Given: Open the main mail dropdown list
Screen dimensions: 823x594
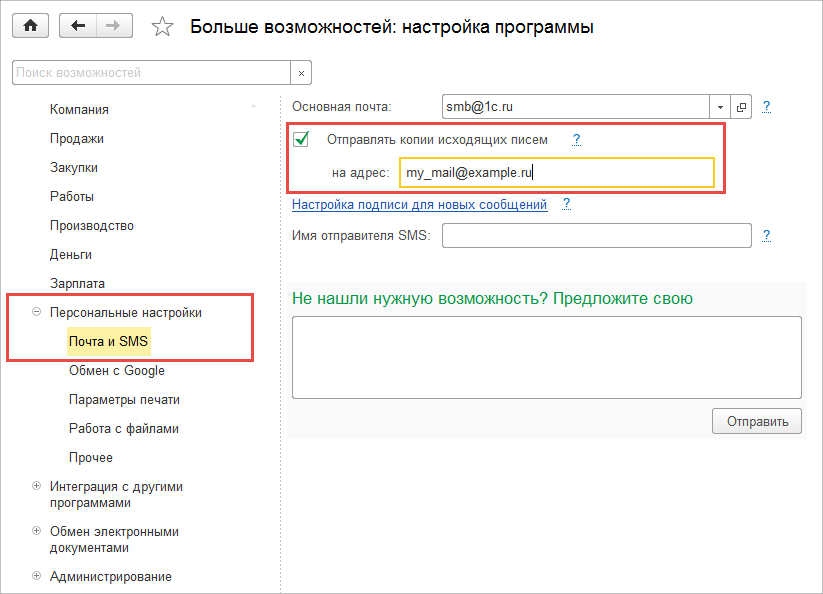Looking at the screenshot, I should point(721,106).
